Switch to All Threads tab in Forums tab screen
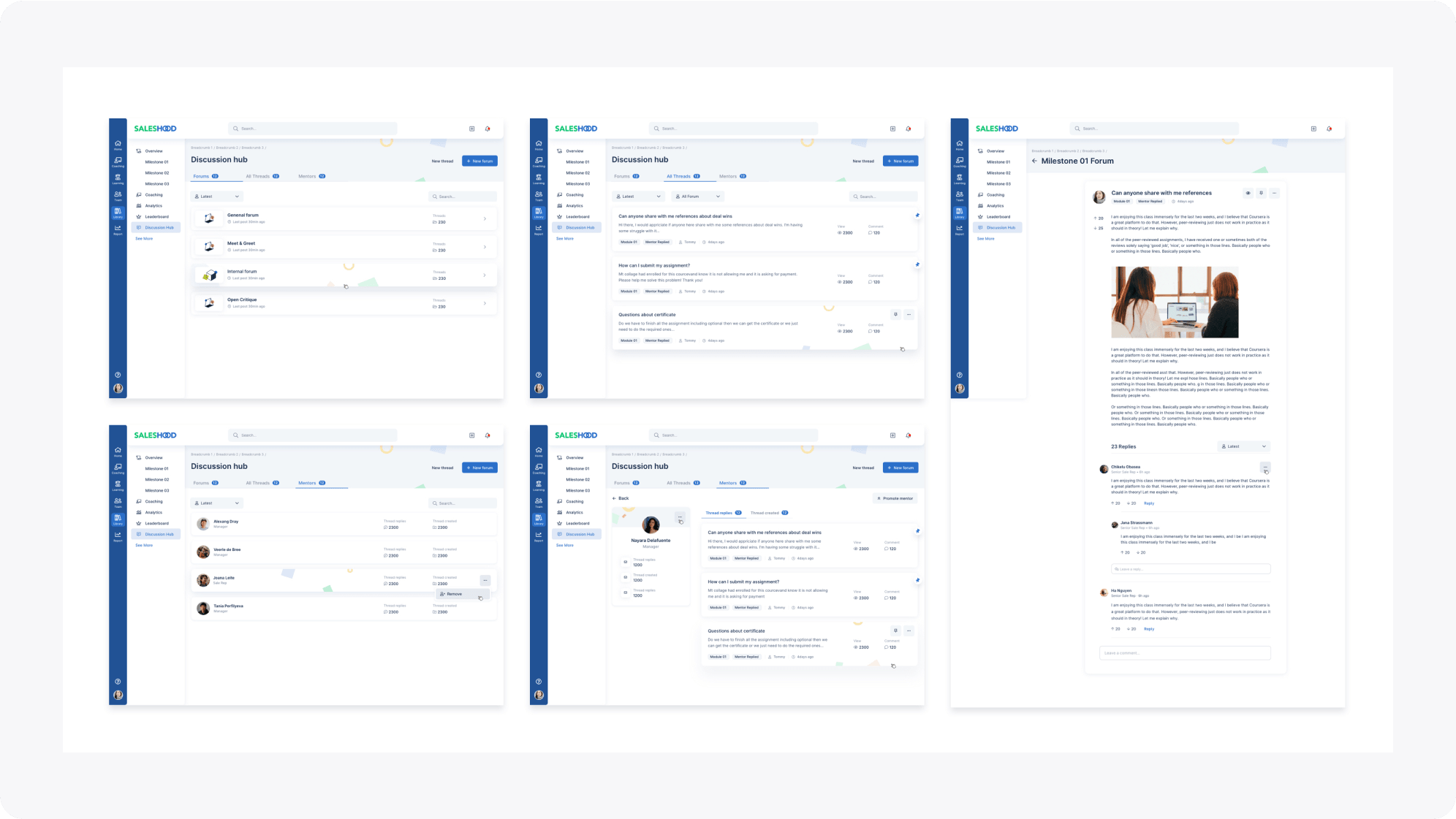The image size is (1456, 819). 262,176
